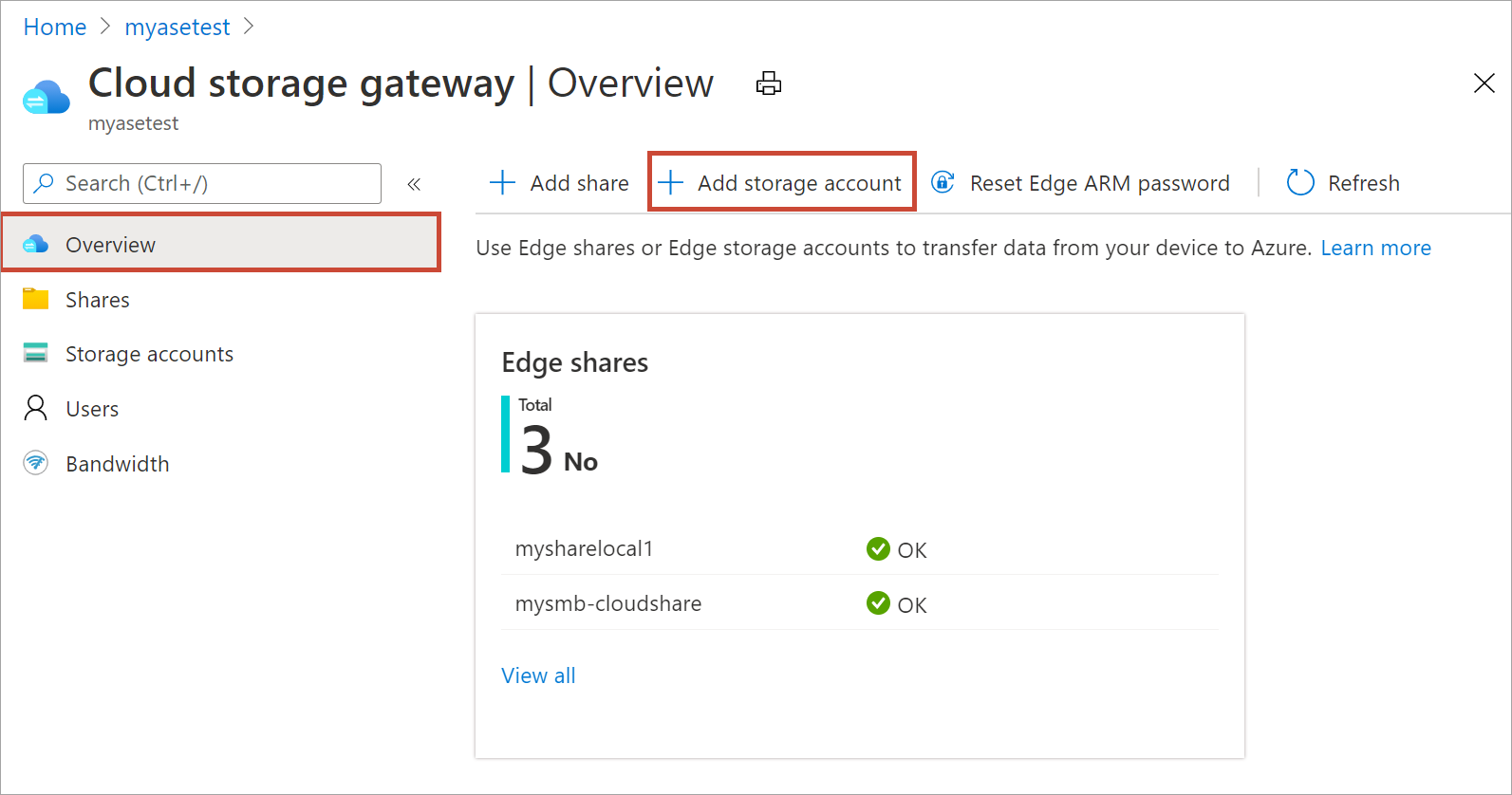Open Shares from the sidebar menu
Screen dimensions: 1512x795
coord(97,300)
